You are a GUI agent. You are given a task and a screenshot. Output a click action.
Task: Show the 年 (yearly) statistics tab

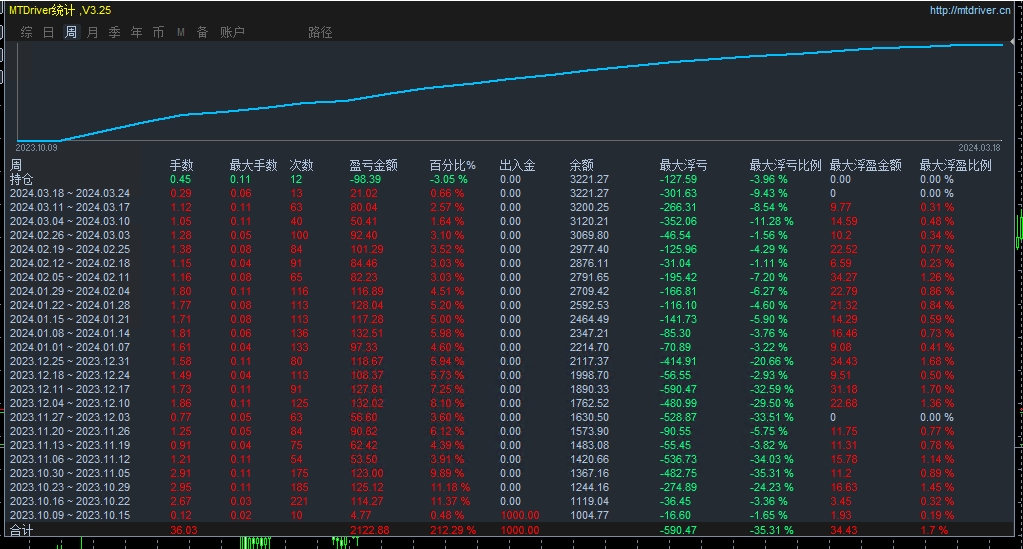click(x=136, y=32)
